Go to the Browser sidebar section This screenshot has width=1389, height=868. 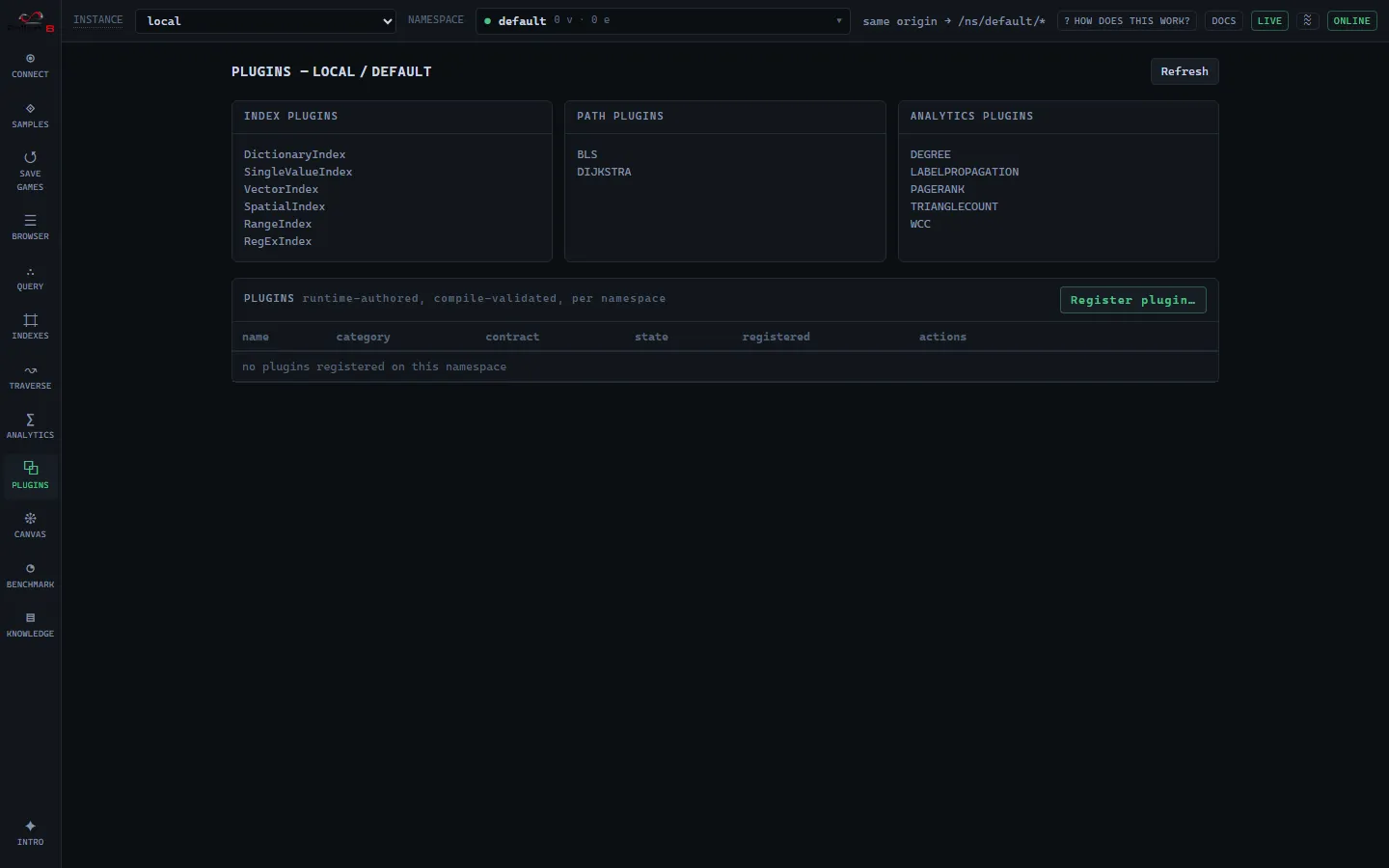tap(30, 228)
